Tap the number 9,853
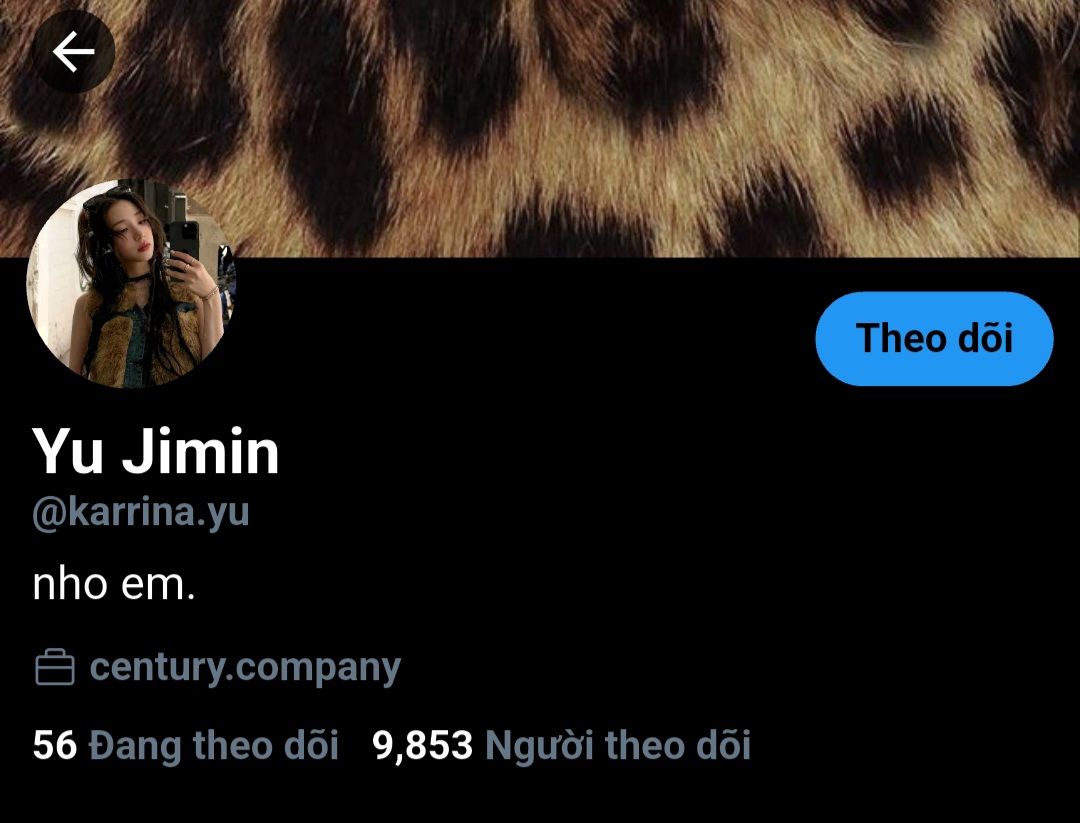The image size is (1080, 823). [422, 746]
